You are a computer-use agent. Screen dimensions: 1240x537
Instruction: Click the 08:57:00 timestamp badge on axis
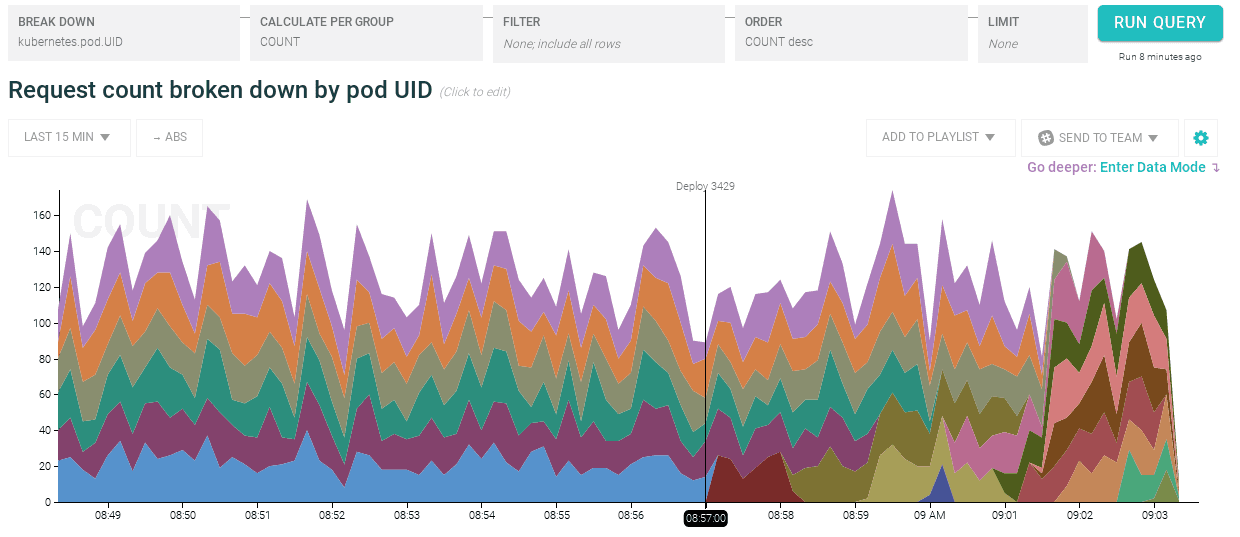(705, 518)
